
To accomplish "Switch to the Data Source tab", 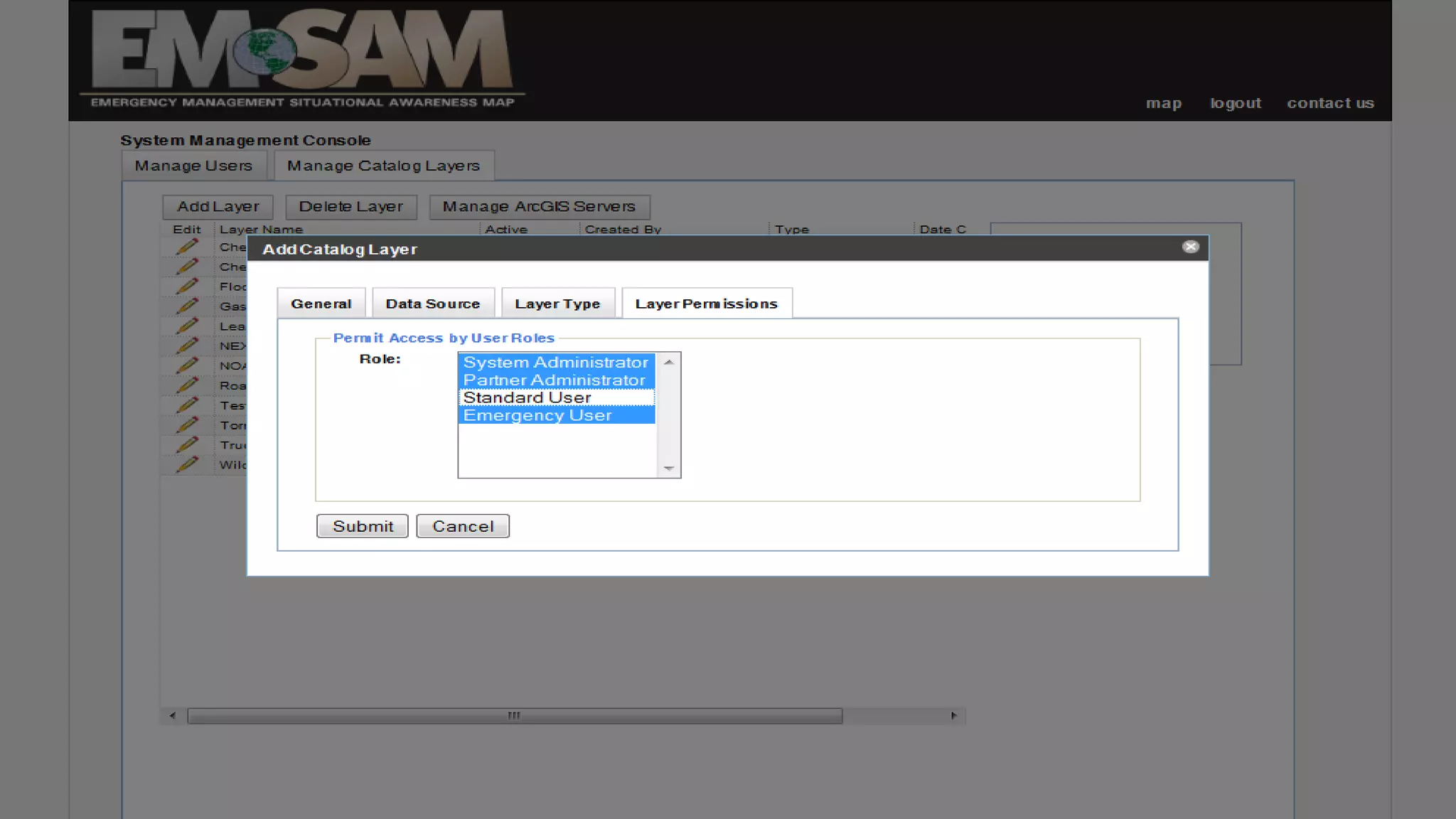I will pos(432,304).
